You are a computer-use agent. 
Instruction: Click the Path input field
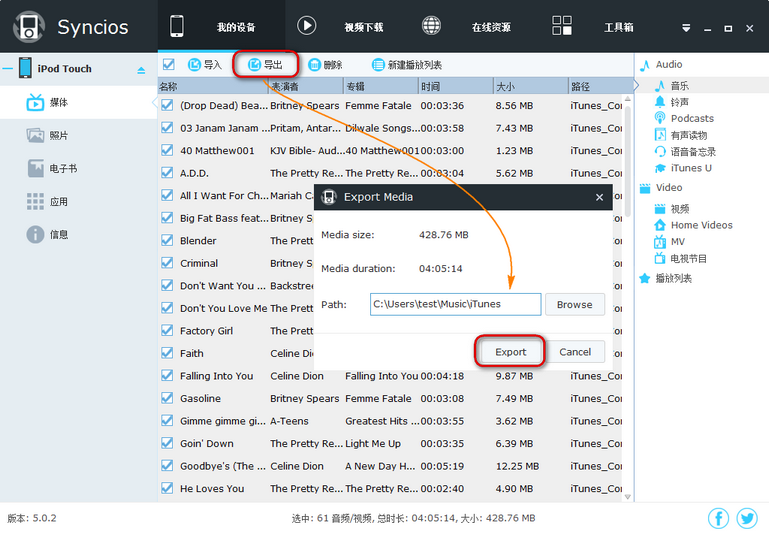click(456, 304)
